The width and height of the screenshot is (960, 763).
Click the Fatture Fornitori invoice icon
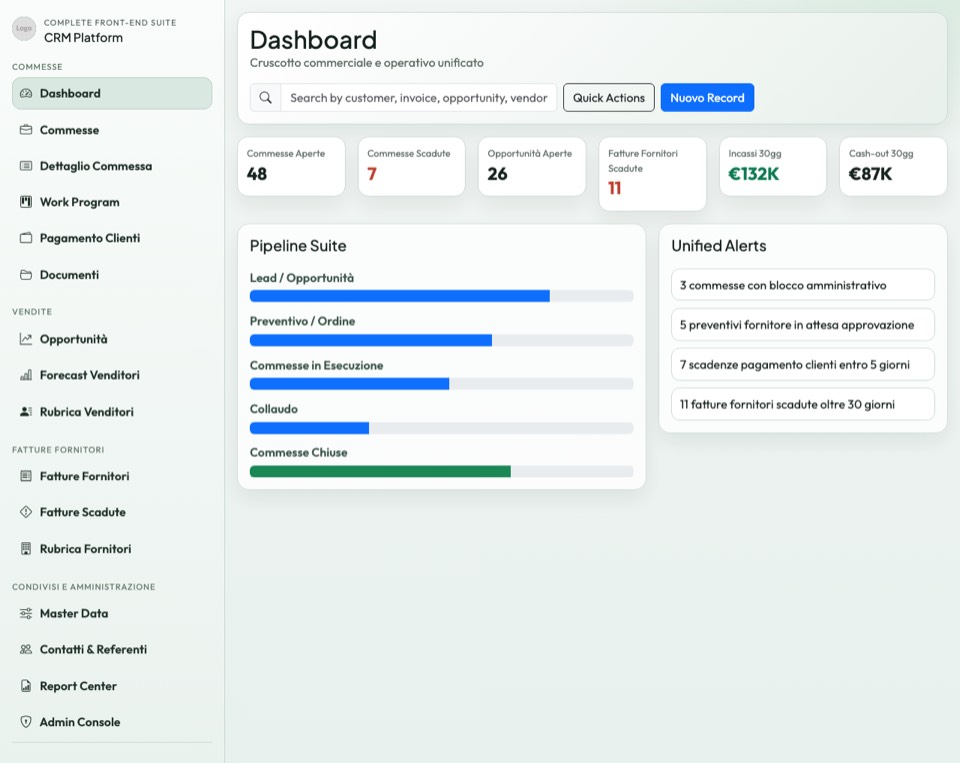click(x=26, y=476)
